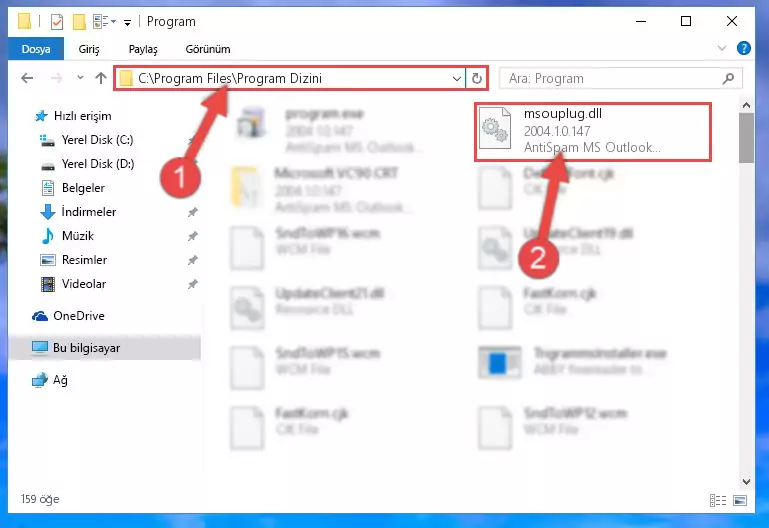769x528 pixels.
Task: Click the address bar path field
Action: [x=289, y=78]
